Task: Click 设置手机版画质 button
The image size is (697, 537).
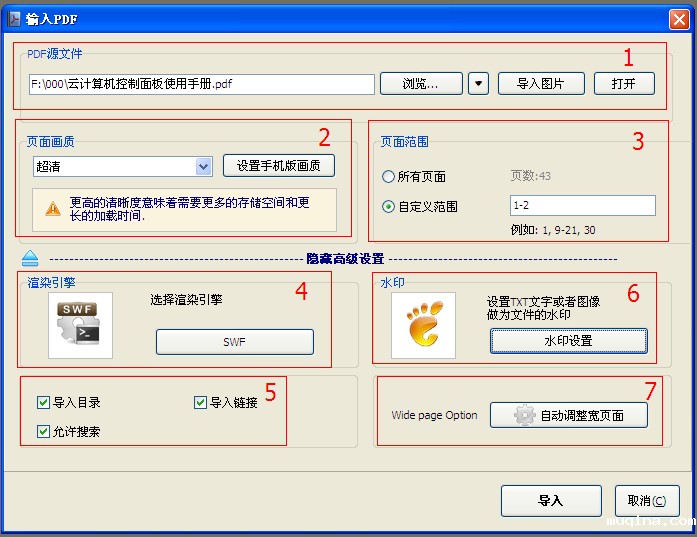Action: tap(279, 166)
